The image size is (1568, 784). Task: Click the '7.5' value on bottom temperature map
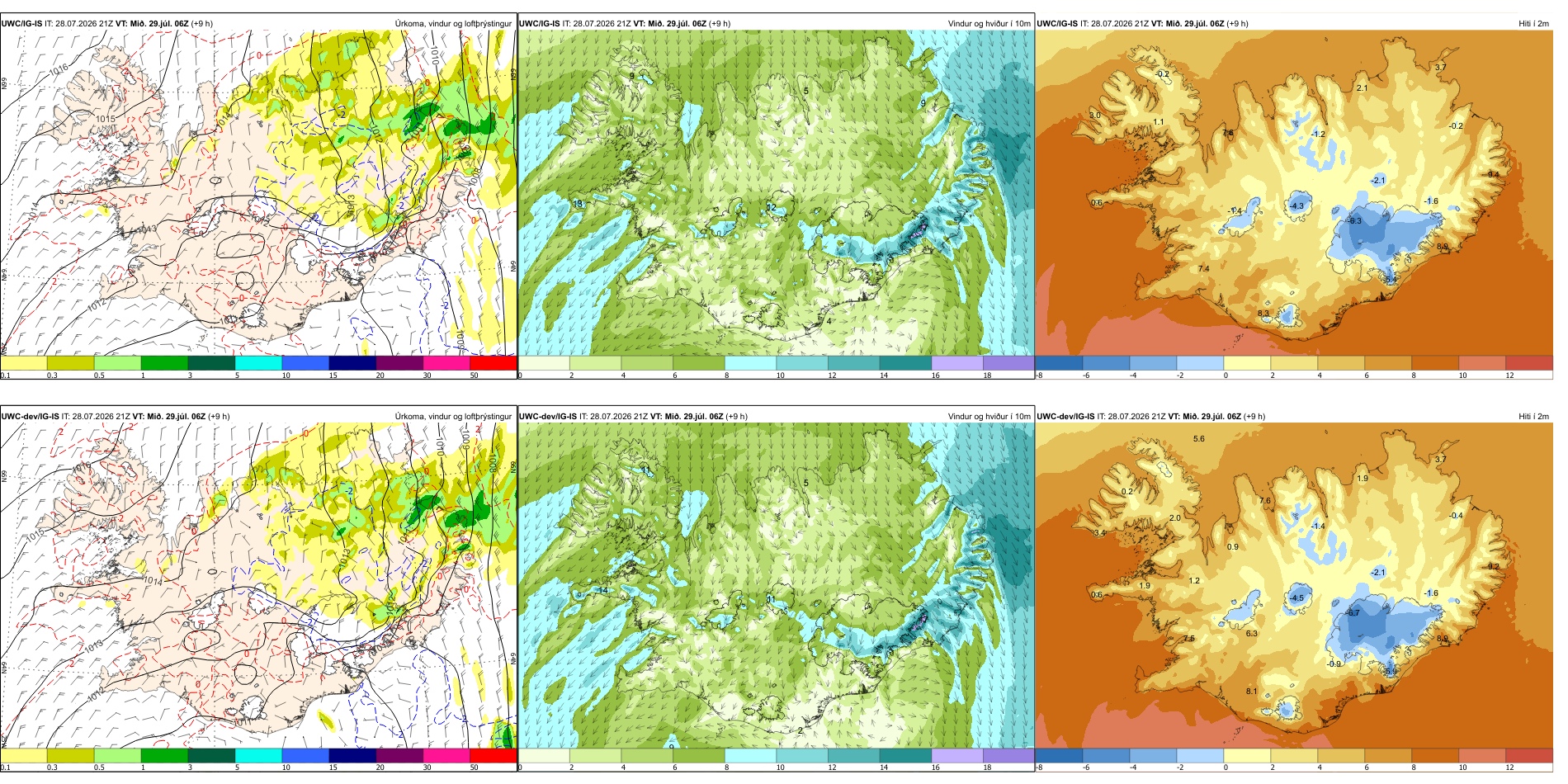click(x=1189, y=639)
